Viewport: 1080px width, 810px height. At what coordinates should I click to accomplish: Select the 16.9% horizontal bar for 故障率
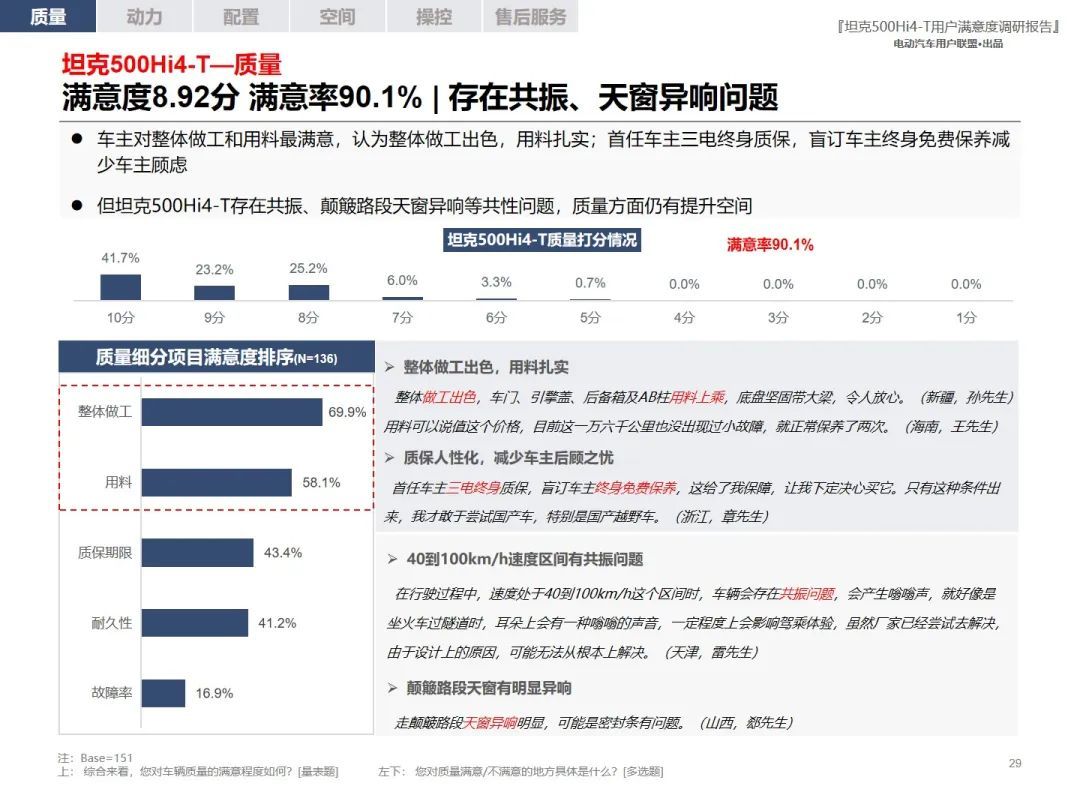(163, 693)
